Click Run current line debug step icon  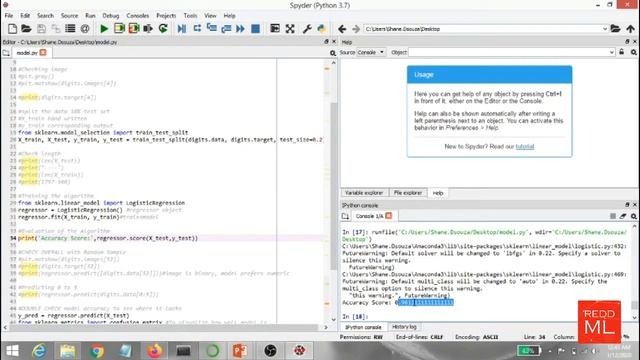pyautogui.click(x=197, y=29)
